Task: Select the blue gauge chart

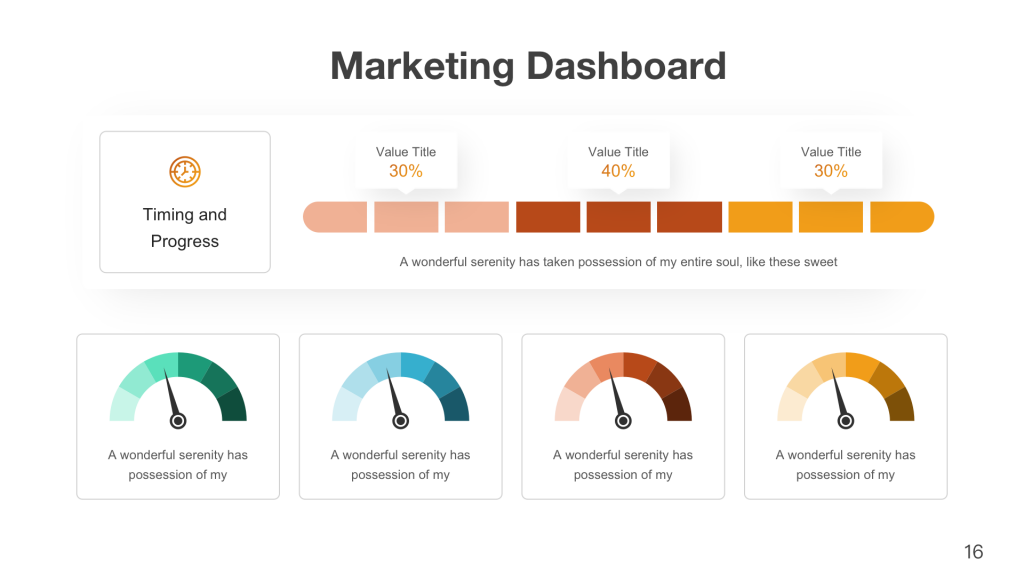Action: (401, 391)
